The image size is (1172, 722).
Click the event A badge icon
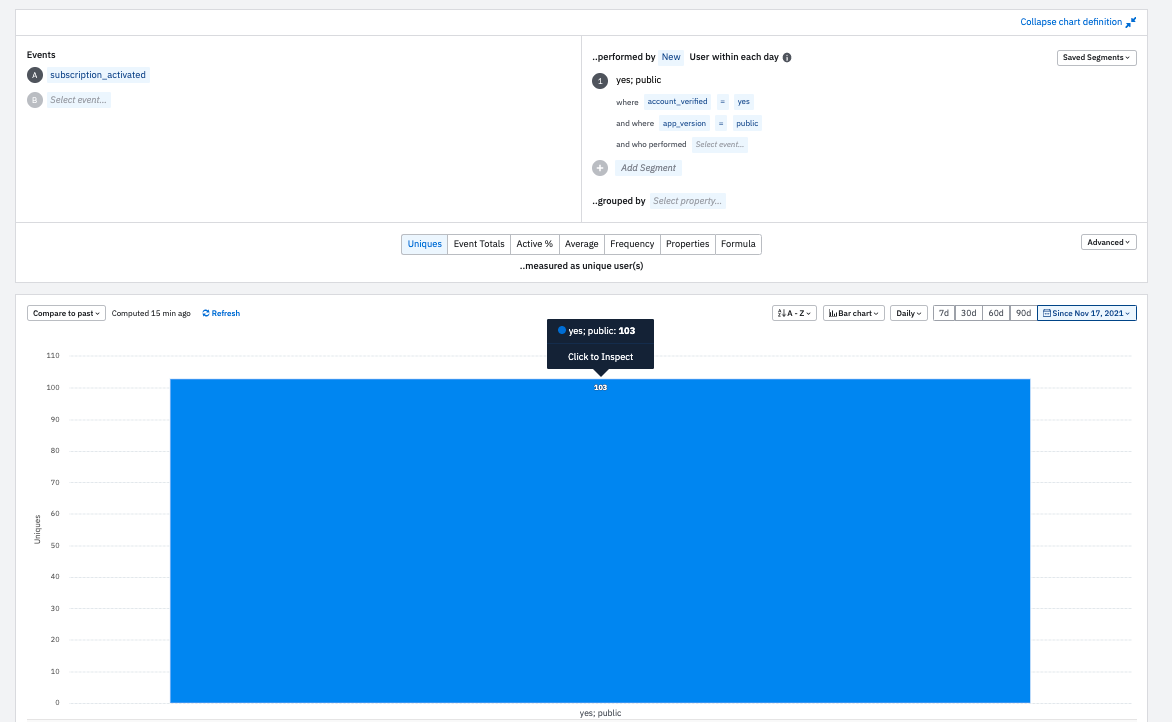pos(34,75)
